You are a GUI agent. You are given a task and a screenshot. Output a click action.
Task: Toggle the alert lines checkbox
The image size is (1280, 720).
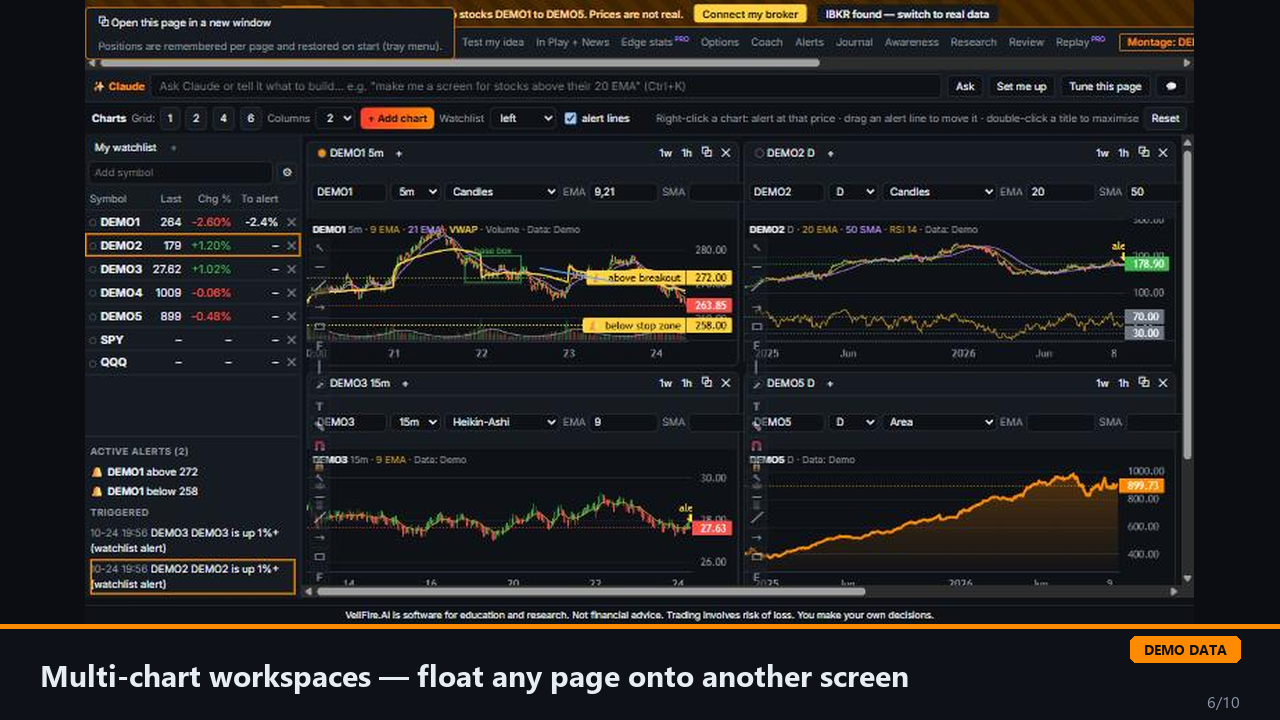click(570, 118)
